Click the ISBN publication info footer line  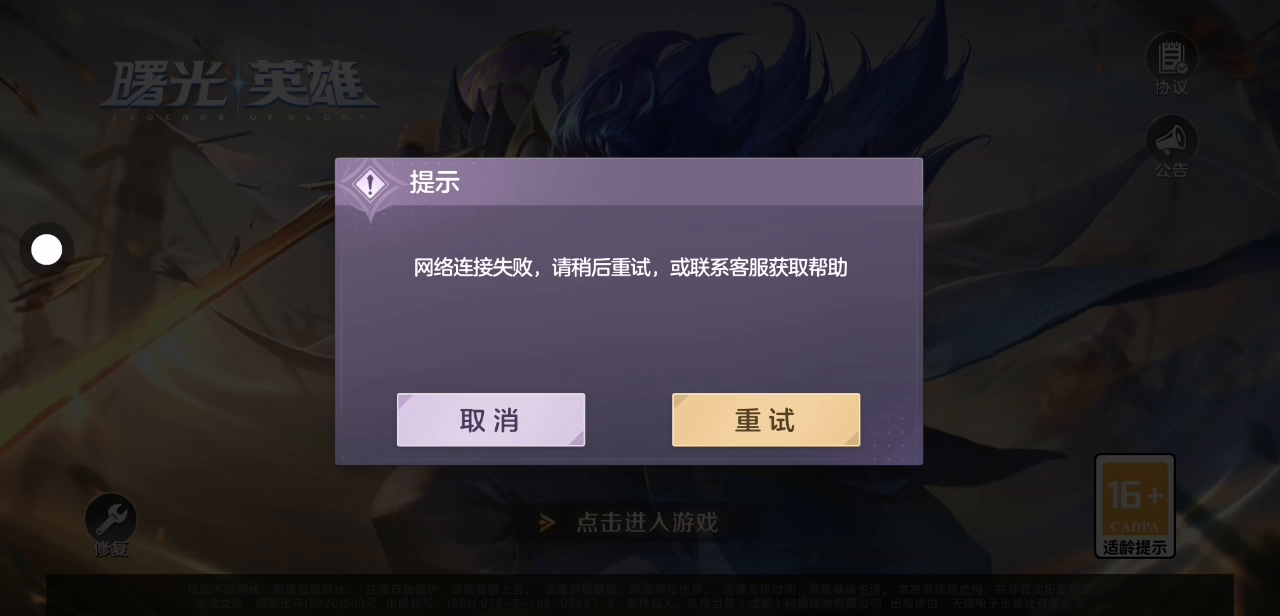coord(636,604)
